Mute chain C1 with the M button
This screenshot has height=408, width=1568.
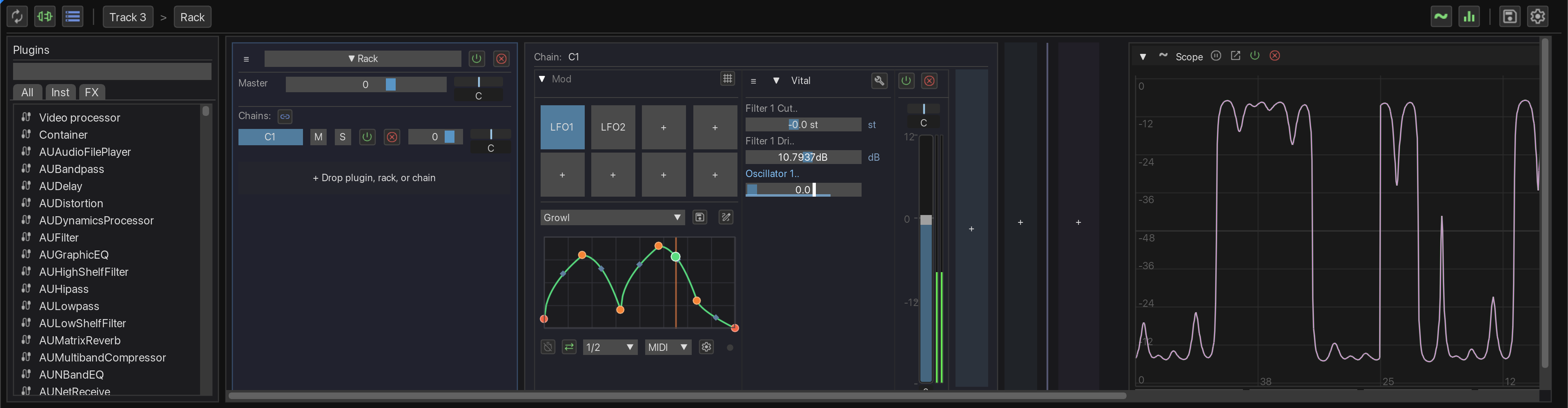[318, 137]
